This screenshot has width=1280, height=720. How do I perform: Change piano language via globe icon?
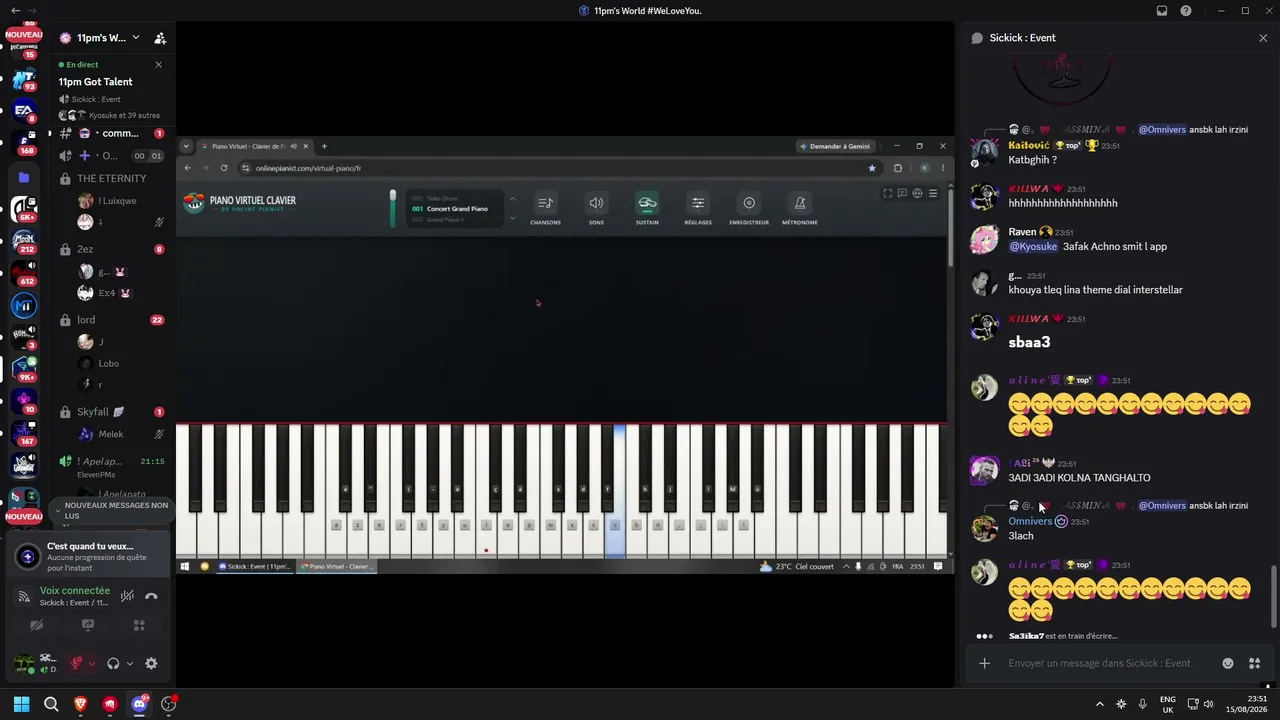[917, 193]
